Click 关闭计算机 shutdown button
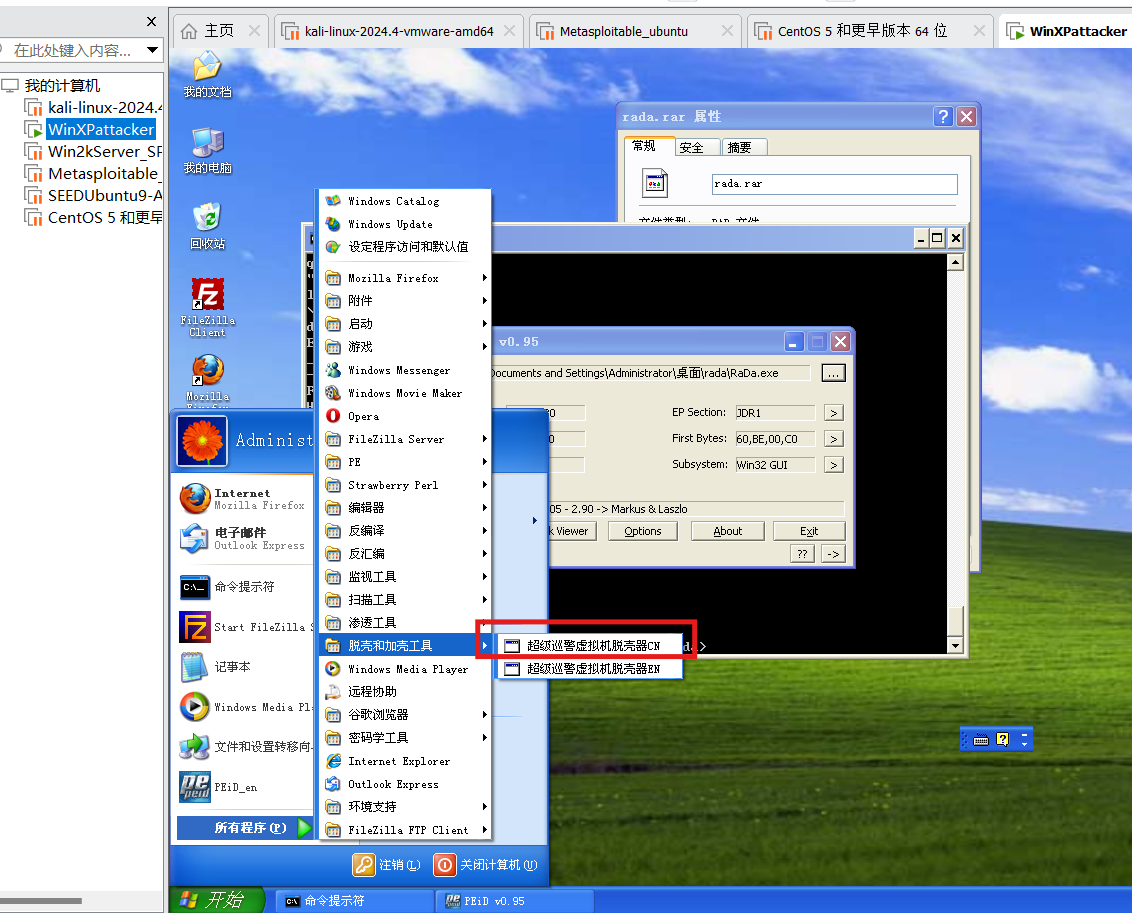Viewport: 1132px width, 913px height. pos(486,865)
